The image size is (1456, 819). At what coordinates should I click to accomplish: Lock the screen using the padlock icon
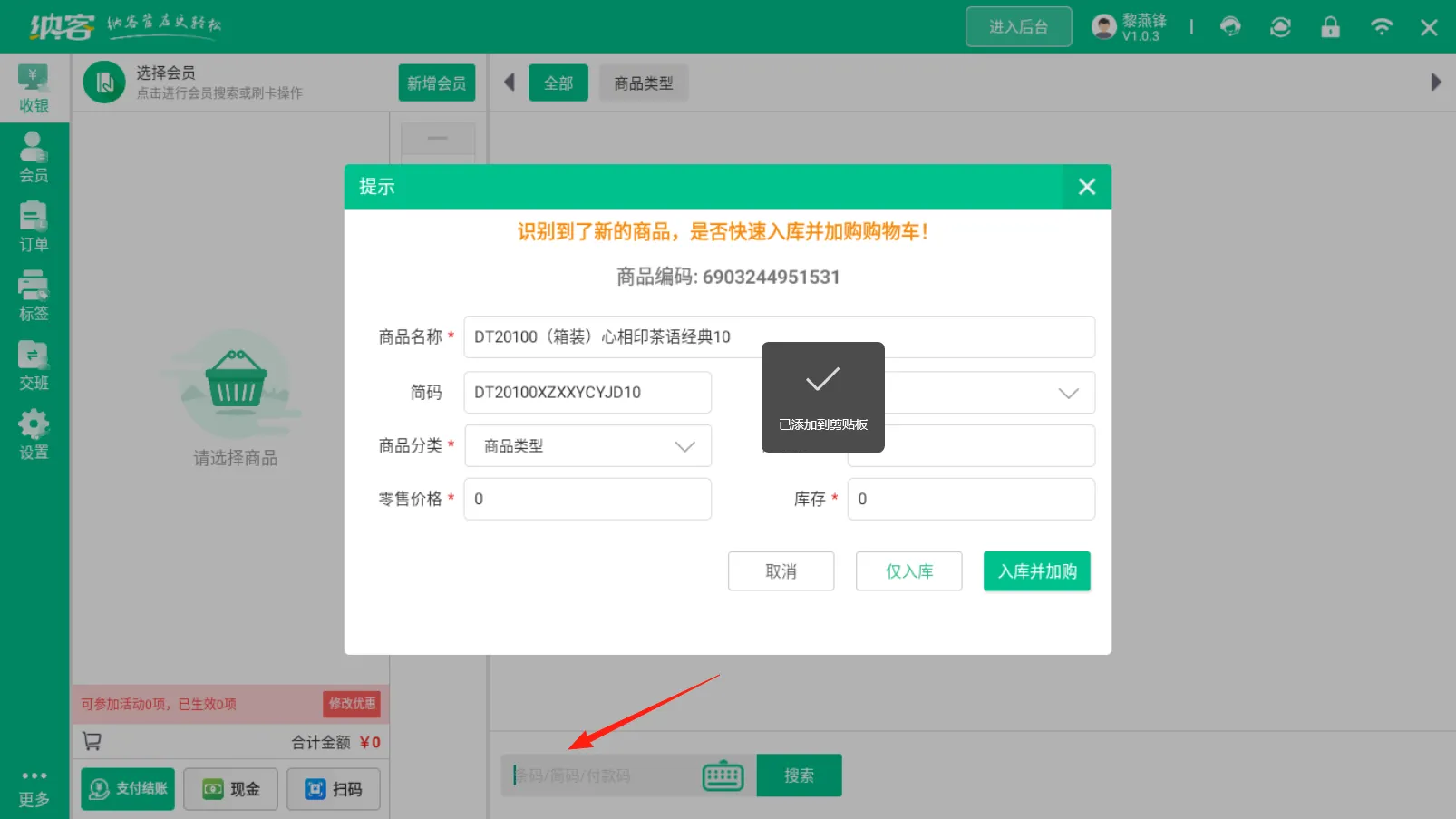coord(1330,27)
